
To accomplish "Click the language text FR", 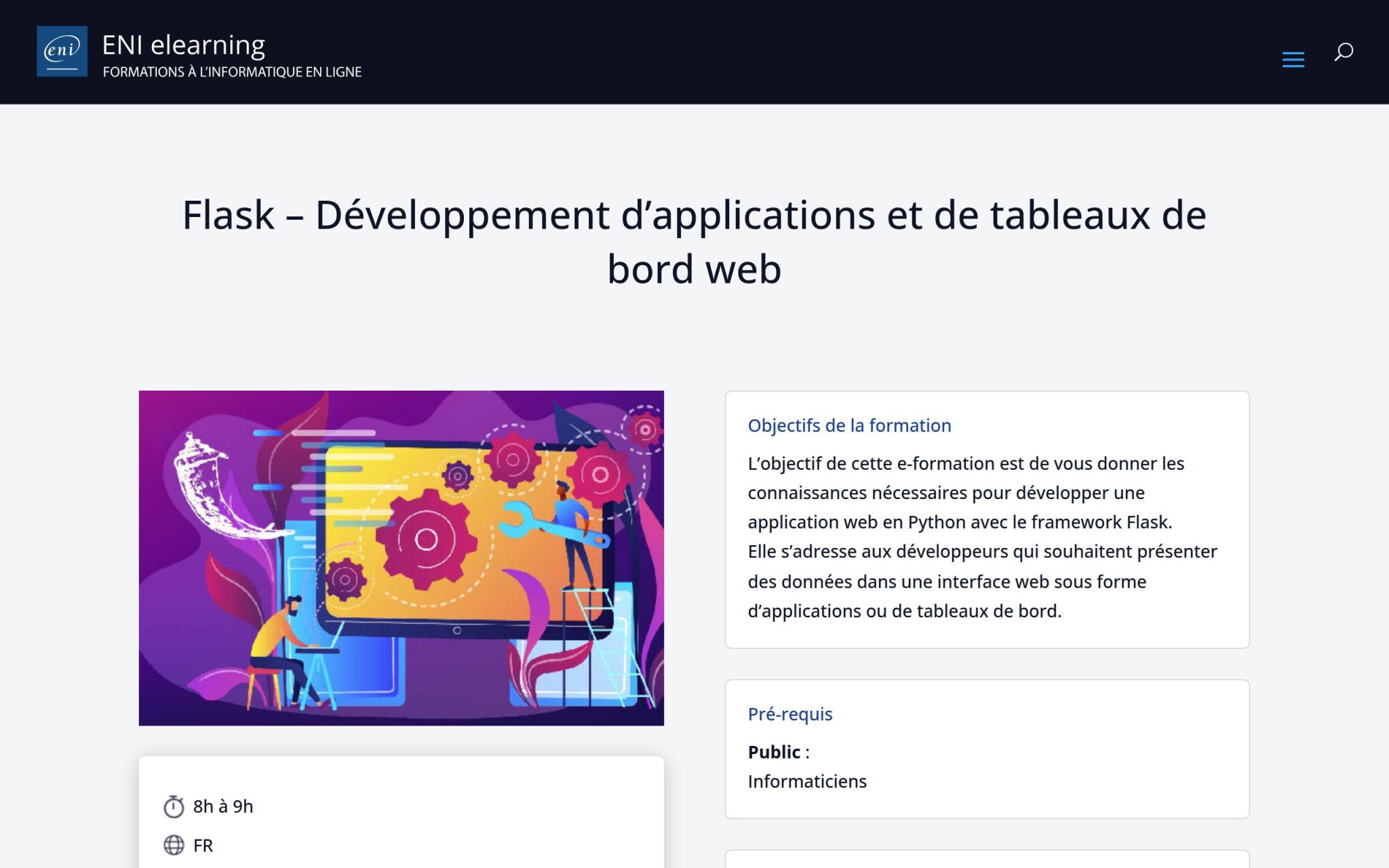I will coord(203,846).
